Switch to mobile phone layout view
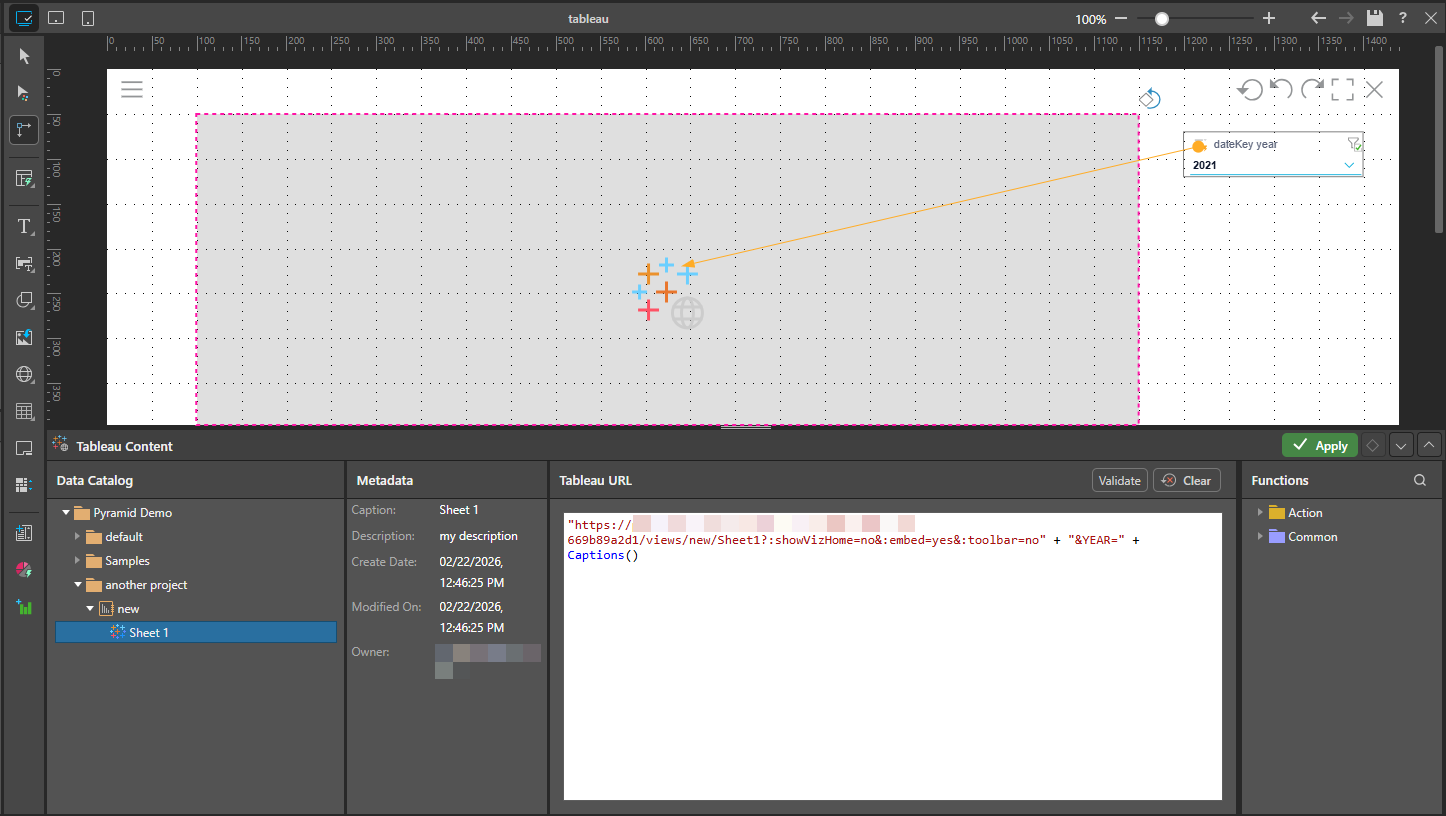 click(88, 18)
